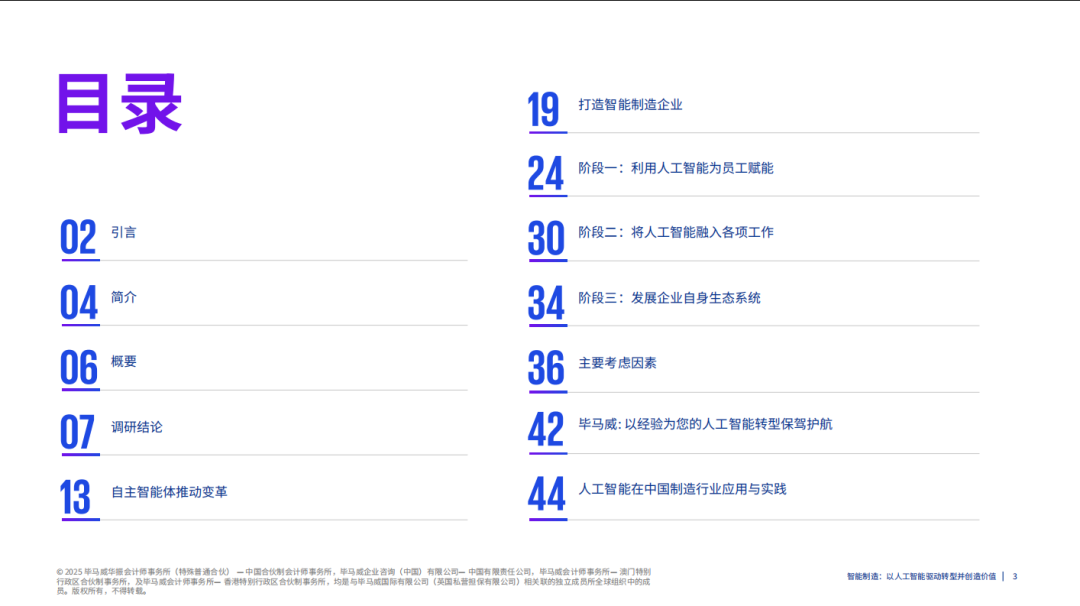Click page number 36
The width and height of the screenshot is (1080, 606).
click(x=546, y=368)
